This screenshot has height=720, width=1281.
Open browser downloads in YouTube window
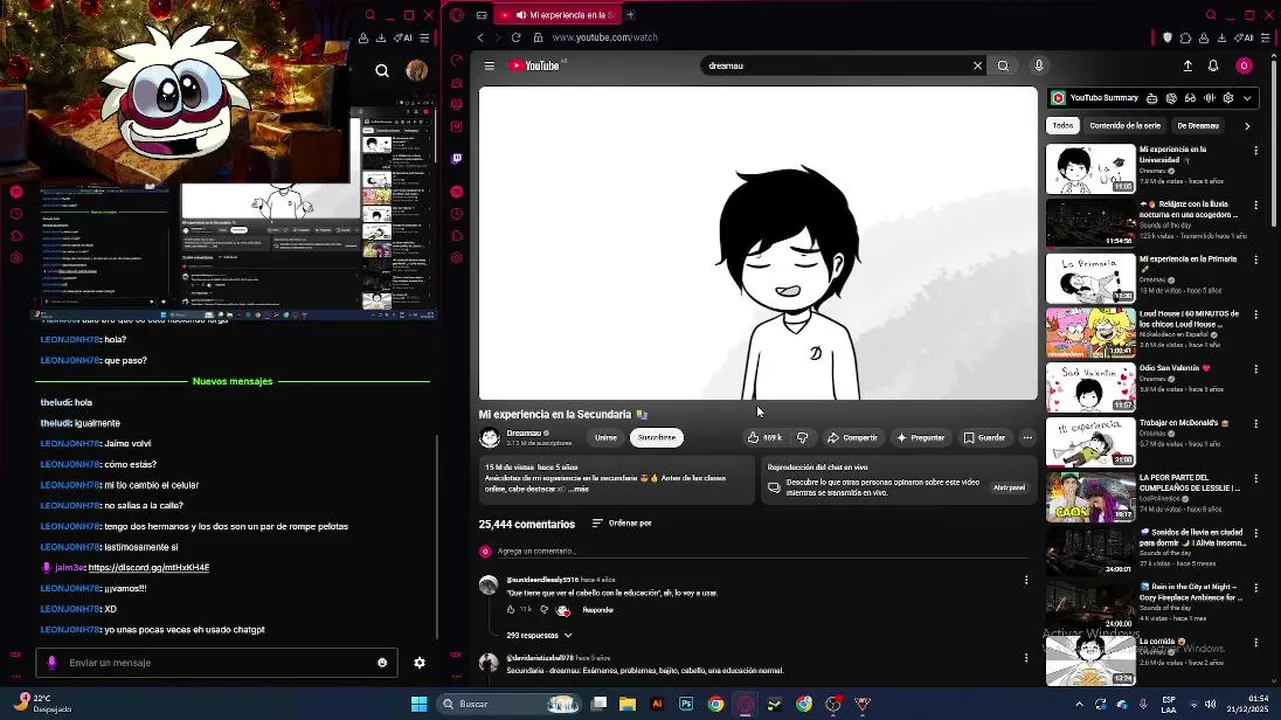(x=1222, y=38)
